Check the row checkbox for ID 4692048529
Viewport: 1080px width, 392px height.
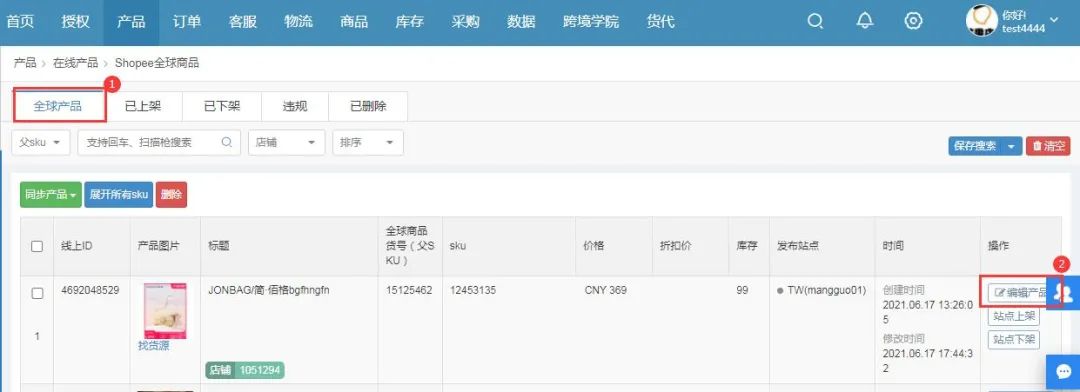click(x=37, y=293)
